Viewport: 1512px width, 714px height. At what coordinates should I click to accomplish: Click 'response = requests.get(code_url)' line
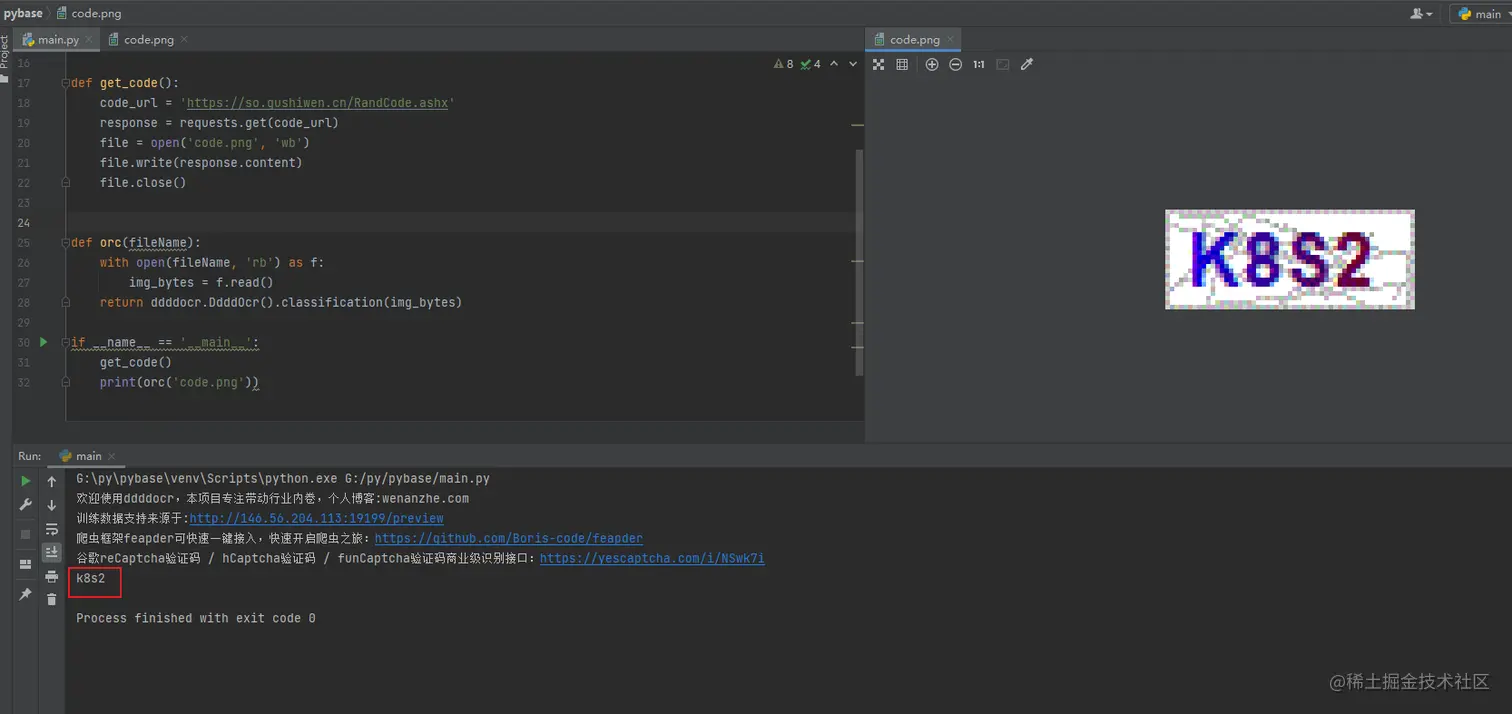[x=219, y=123]
